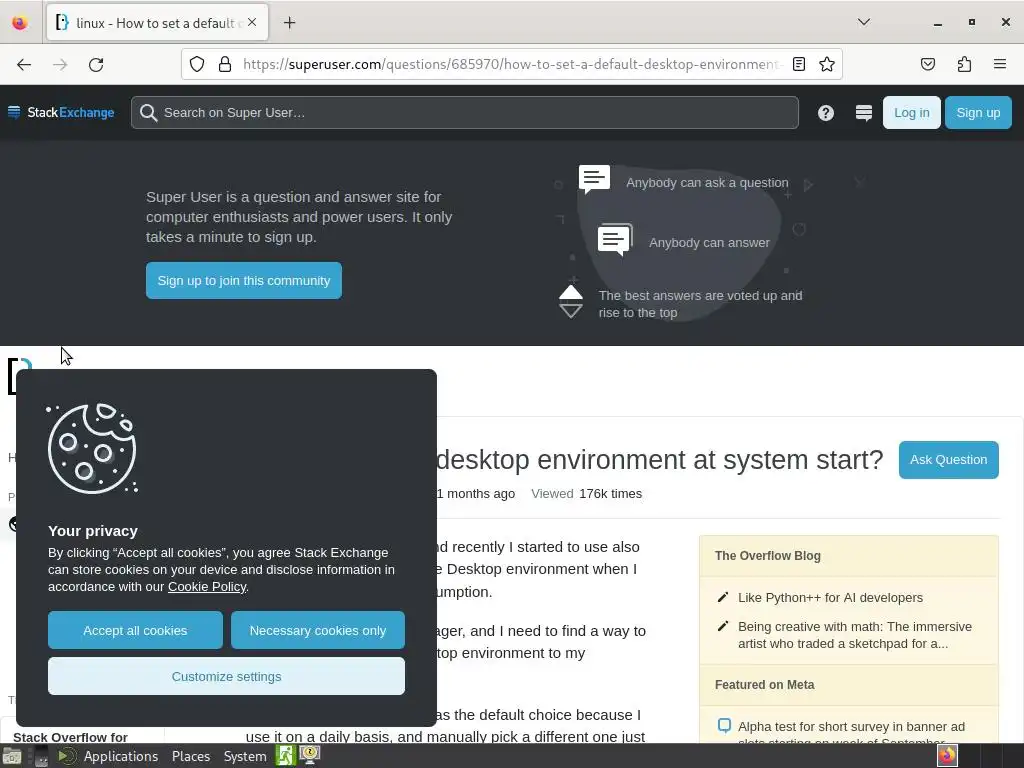Click the clock monitor icon in bottom panel

(310, 756)
